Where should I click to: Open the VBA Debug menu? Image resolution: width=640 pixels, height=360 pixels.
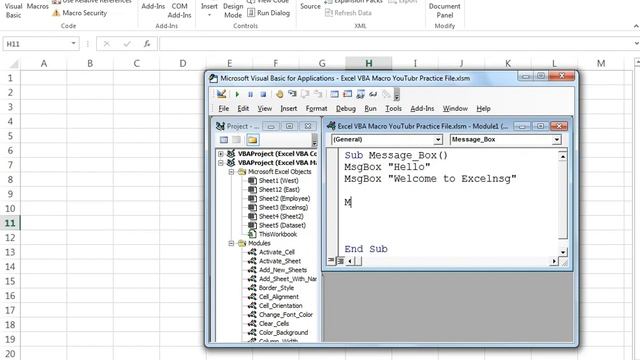tap(346, 109)
